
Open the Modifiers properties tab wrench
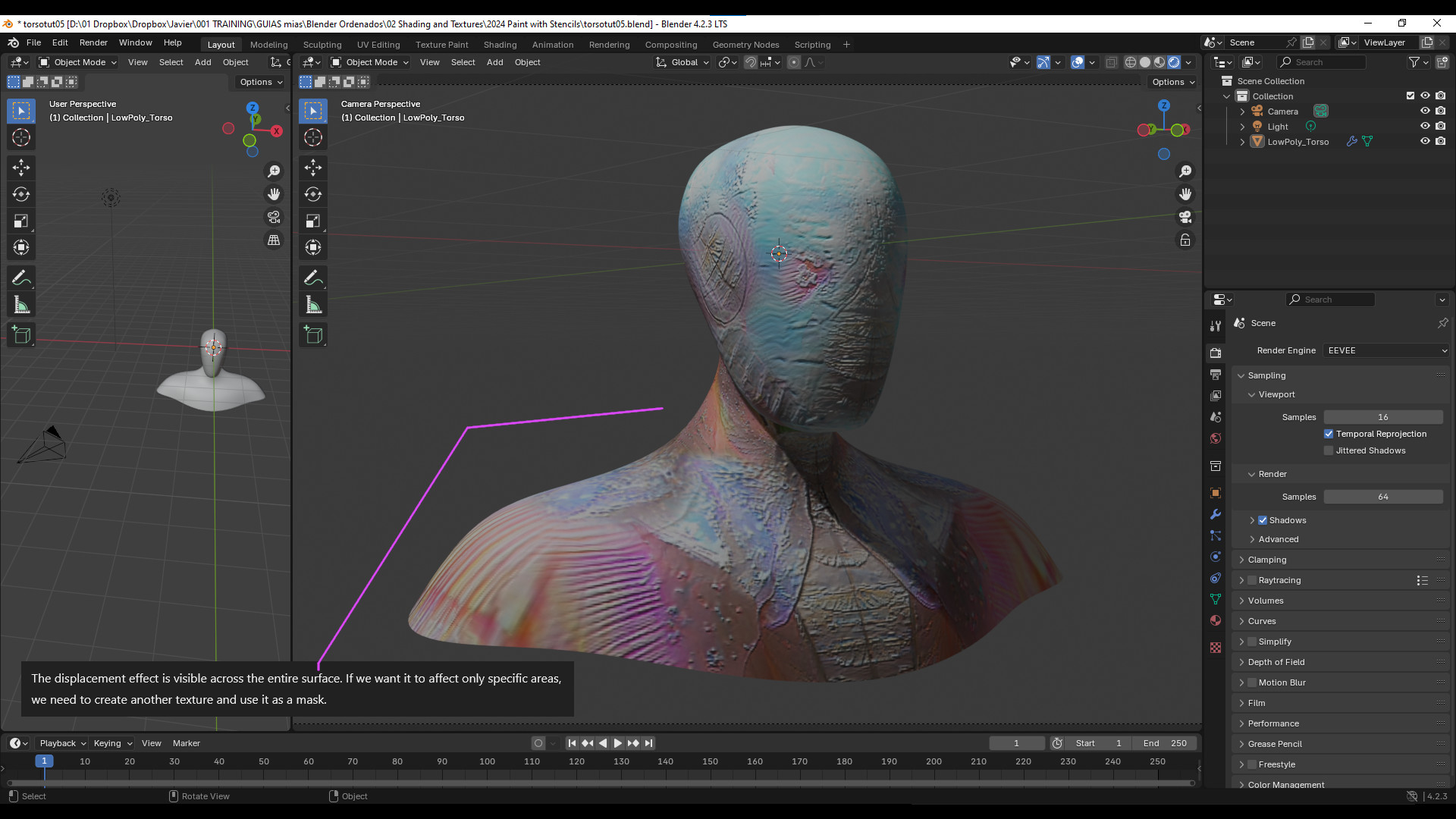coord(1216,514)
